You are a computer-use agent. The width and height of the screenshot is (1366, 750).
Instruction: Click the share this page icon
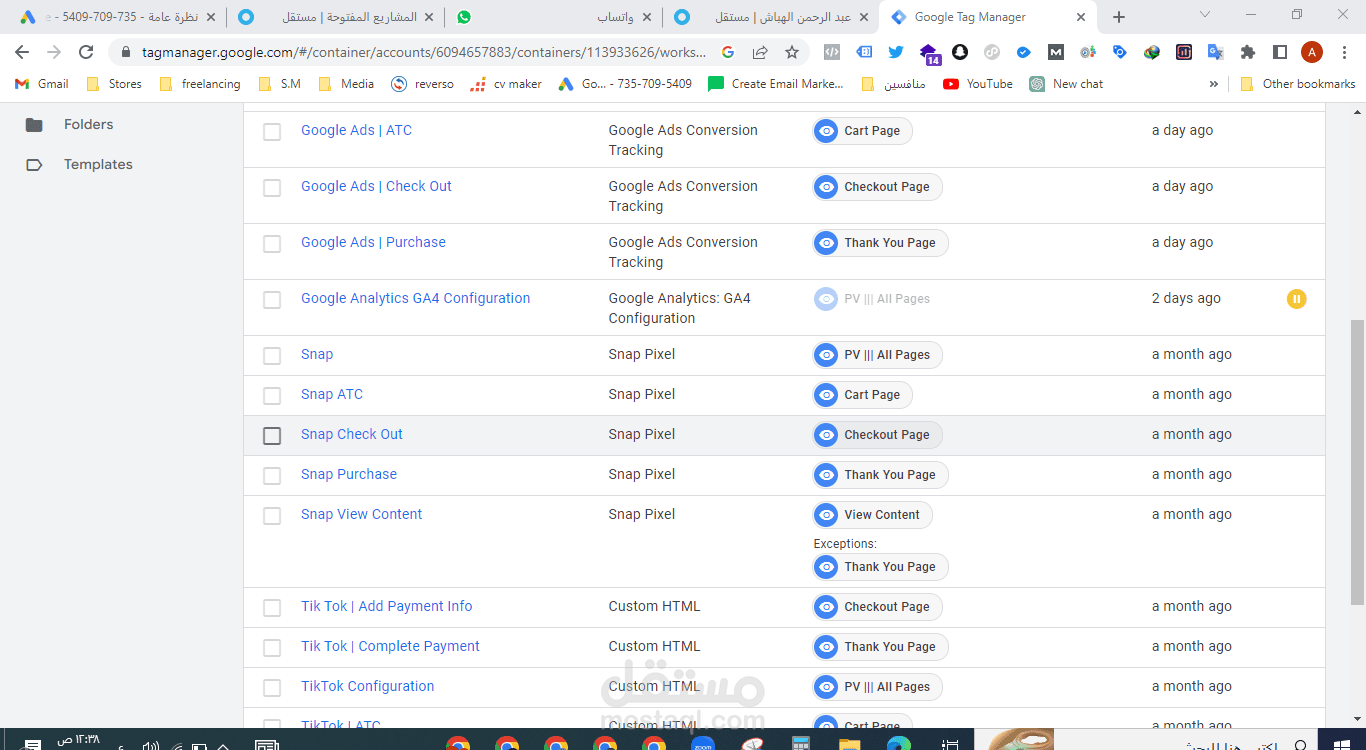coord(760,52)
